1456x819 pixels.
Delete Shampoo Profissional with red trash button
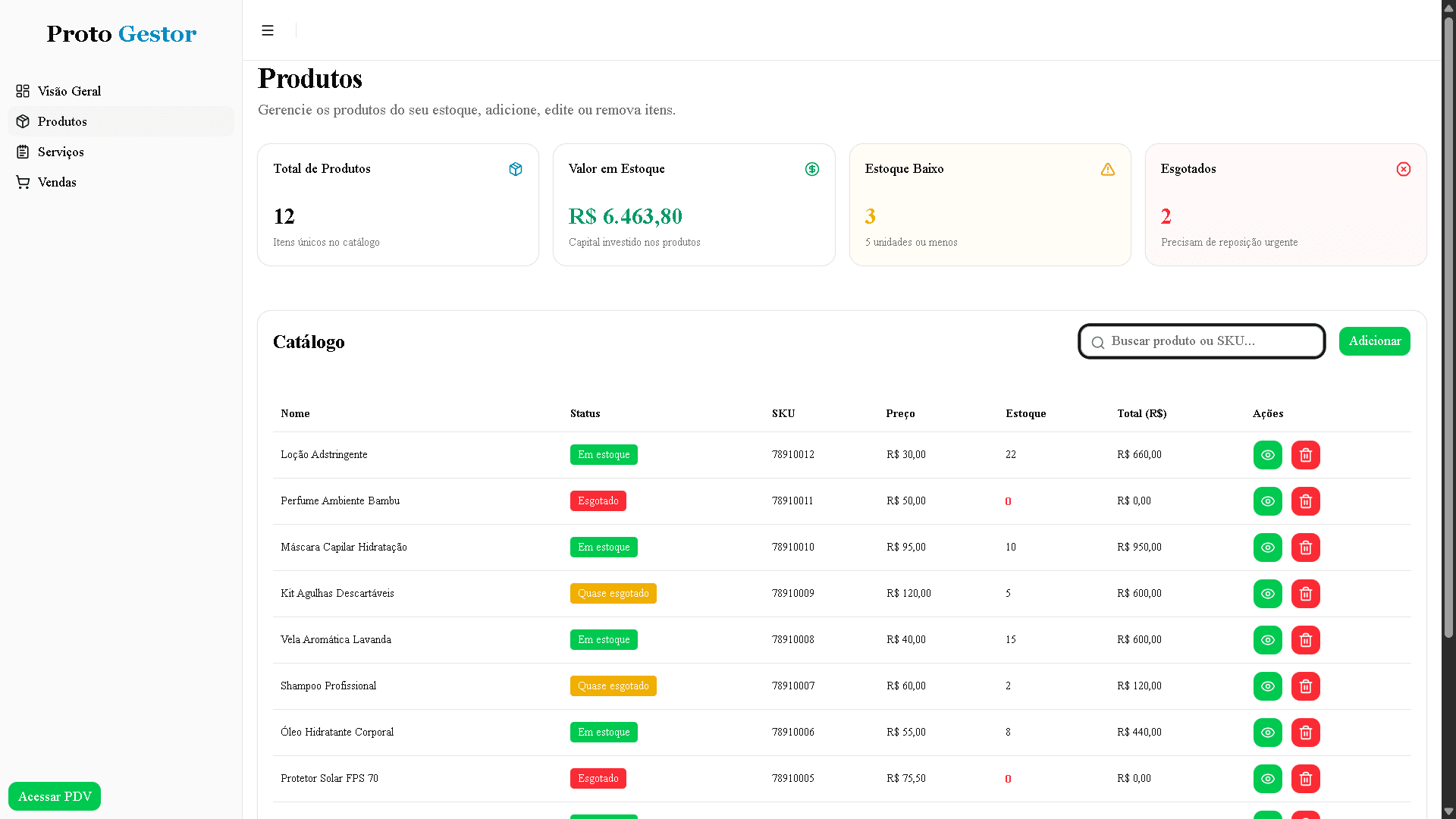[1305, 686]
